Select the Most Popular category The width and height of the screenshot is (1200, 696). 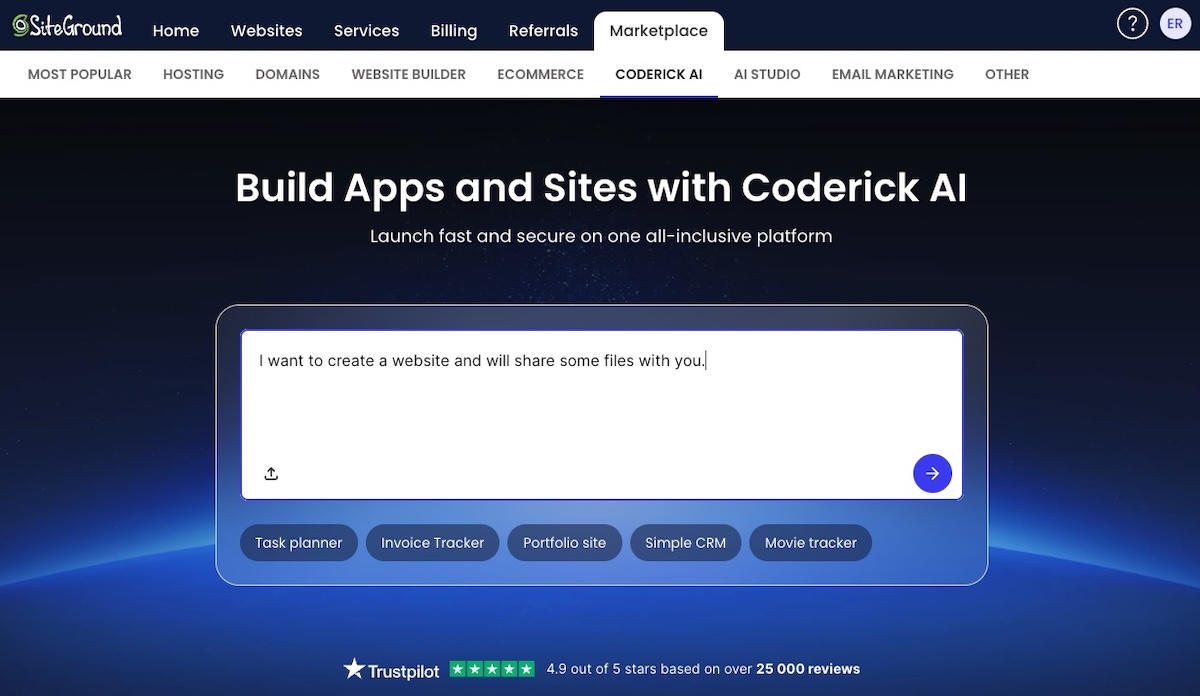80,74
